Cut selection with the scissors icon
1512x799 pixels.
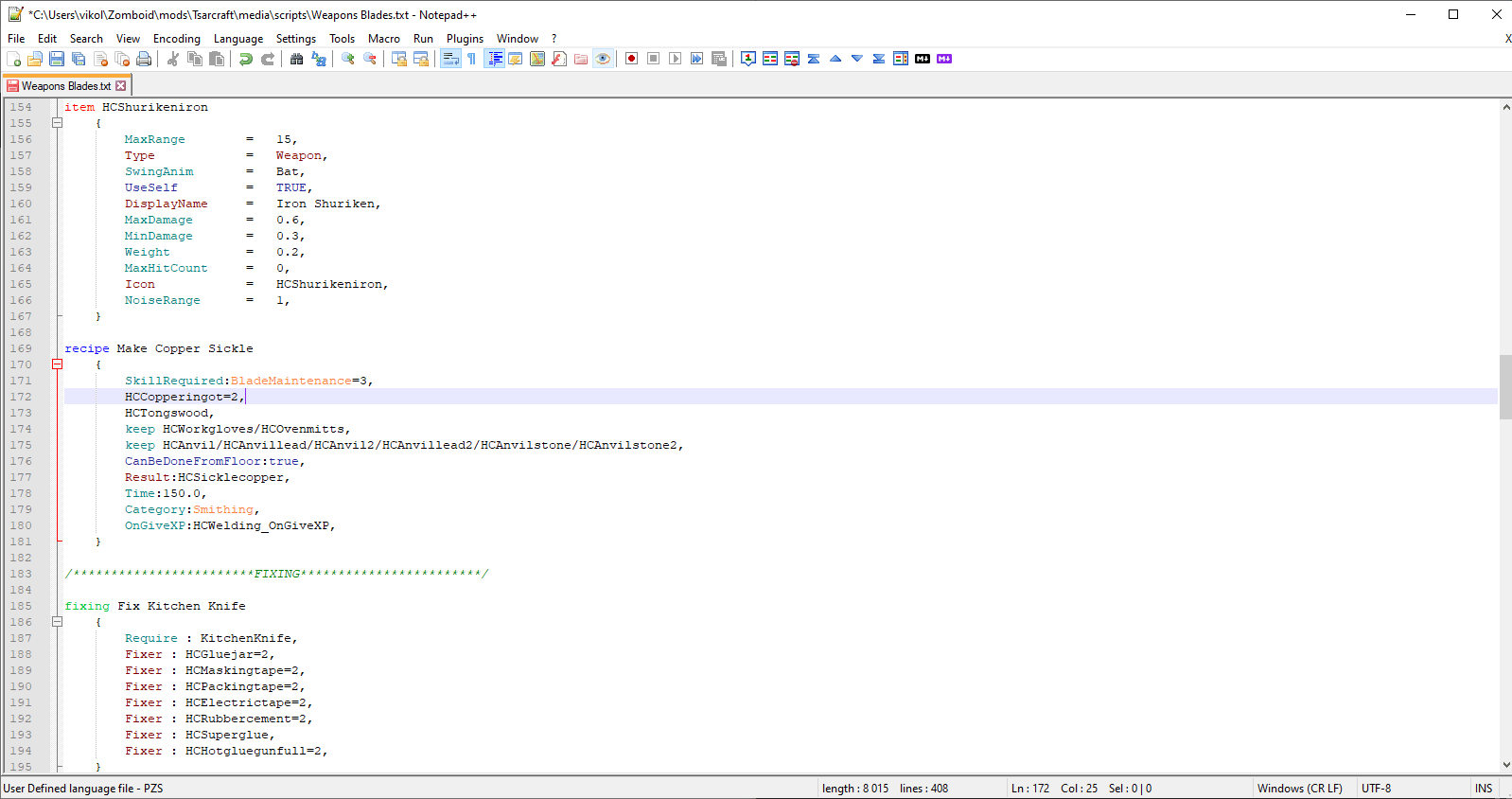[x=173, y=59]
